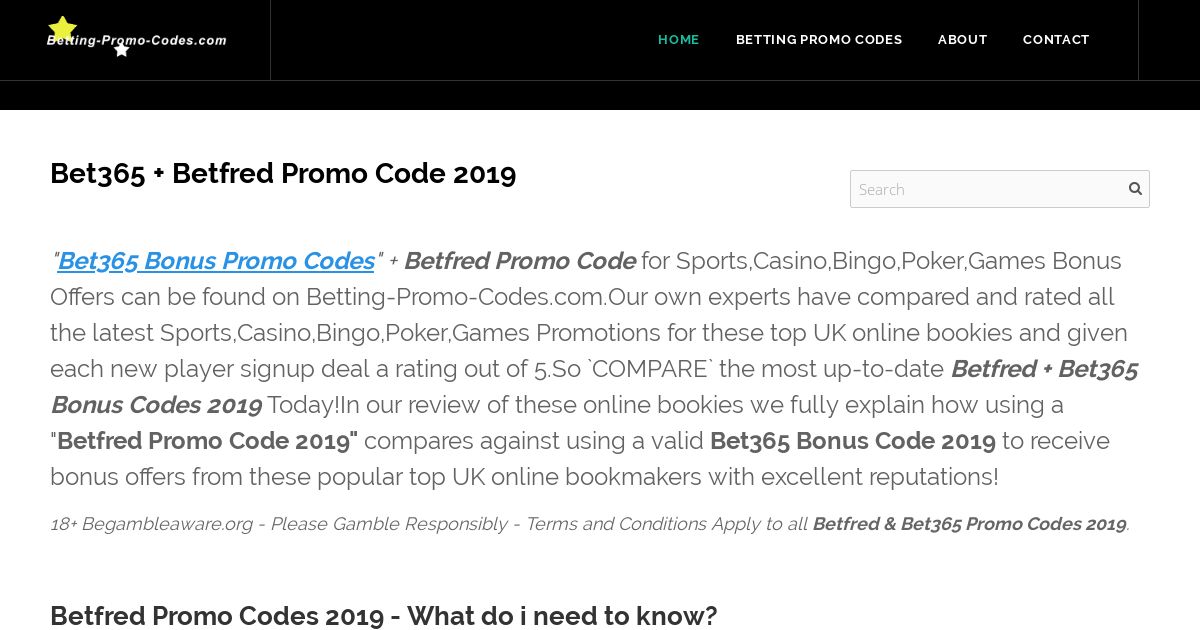Follow the Bet365 Bonus Promo Codes link
The height and width of the screenshot is (630, 1200).
click(216, 261)
